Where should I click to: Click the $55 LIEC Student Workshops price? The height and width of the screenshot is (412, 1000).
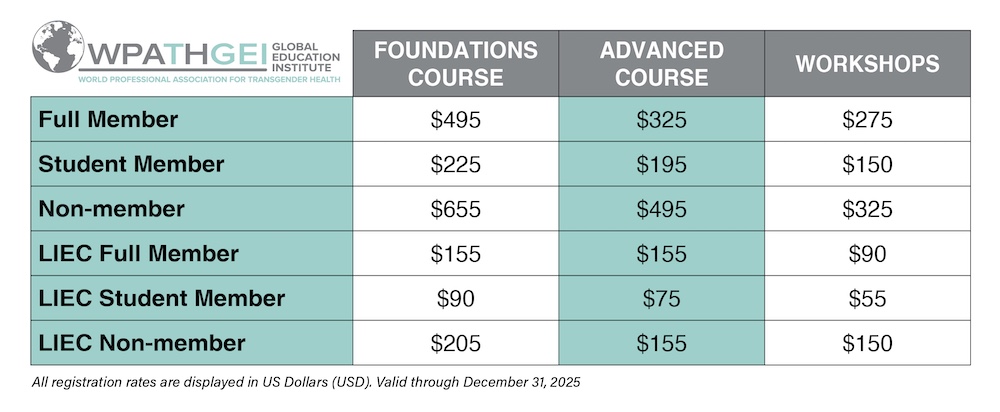867,298
